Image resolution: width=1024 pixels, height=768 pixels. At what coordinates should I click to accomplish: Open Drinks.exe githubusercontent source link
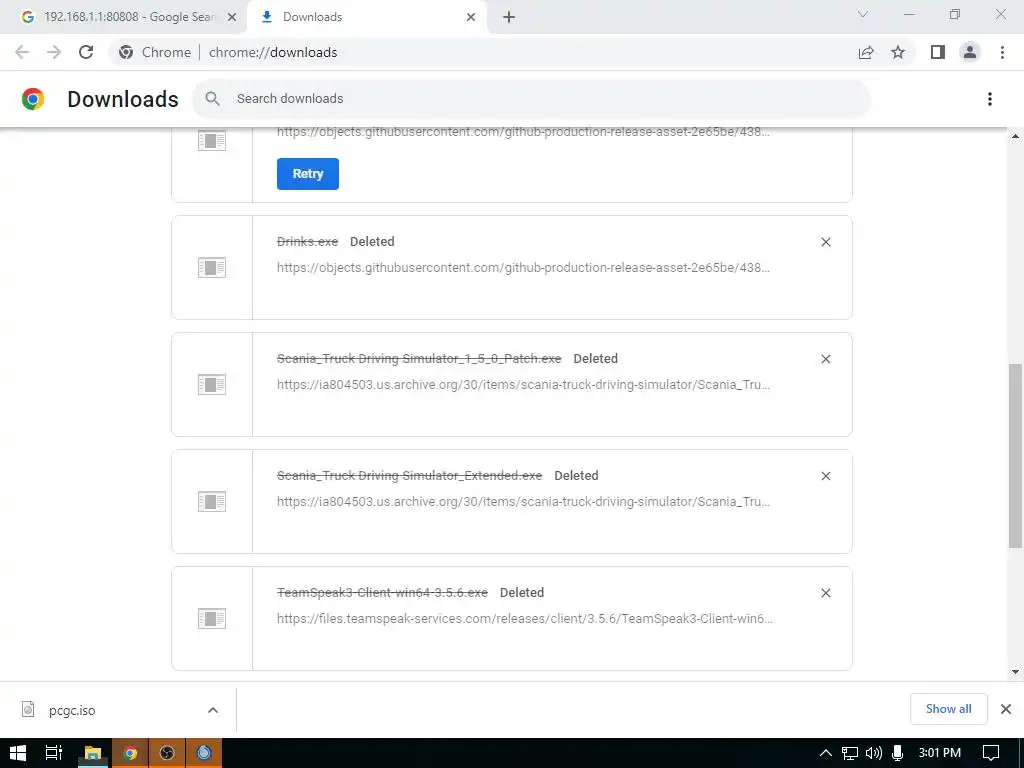523,268
